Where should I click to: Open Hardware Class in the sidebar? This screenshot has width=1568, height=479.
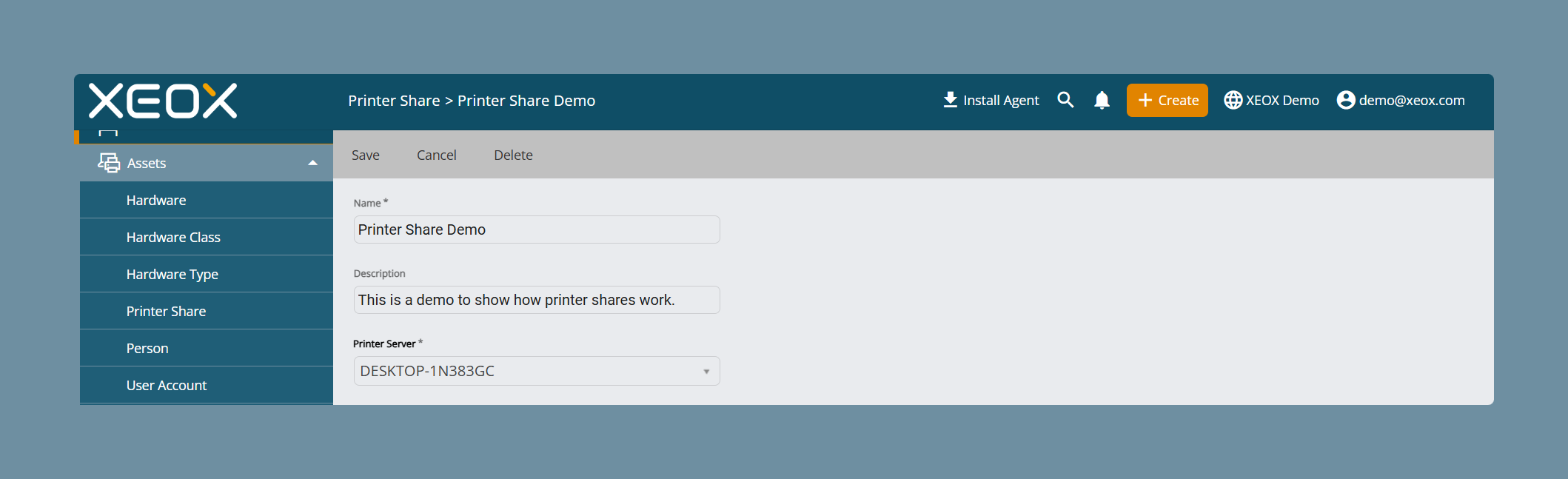[x=207, y=237]
